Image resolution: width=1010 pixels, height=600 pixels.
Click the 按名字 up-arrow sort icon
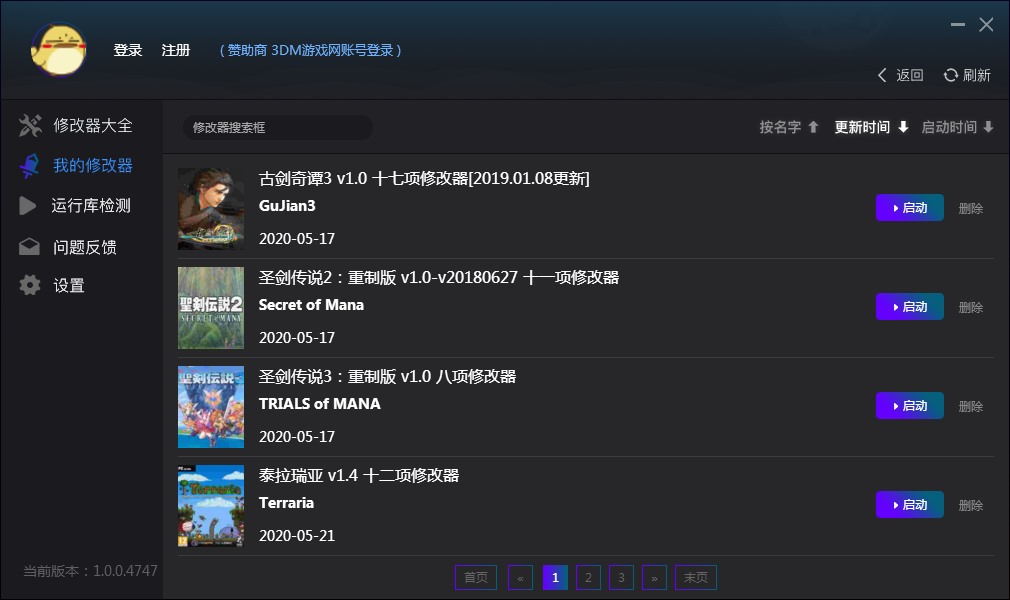(814, 127)
